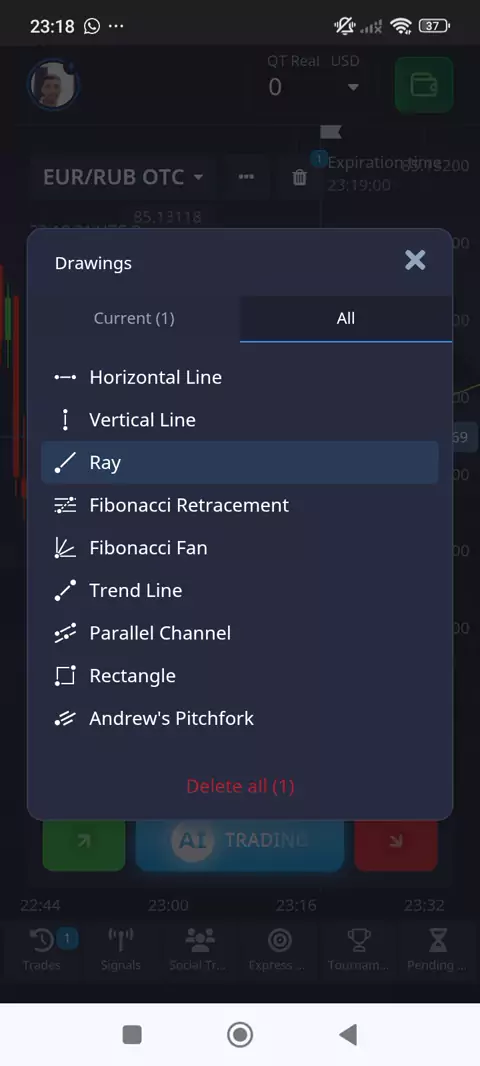Image resolution: width=480 pixels, height=1066 pixels.
Task: Open the EUR/RUB OTC asset dropdown
Action: [x=122, y=177]
